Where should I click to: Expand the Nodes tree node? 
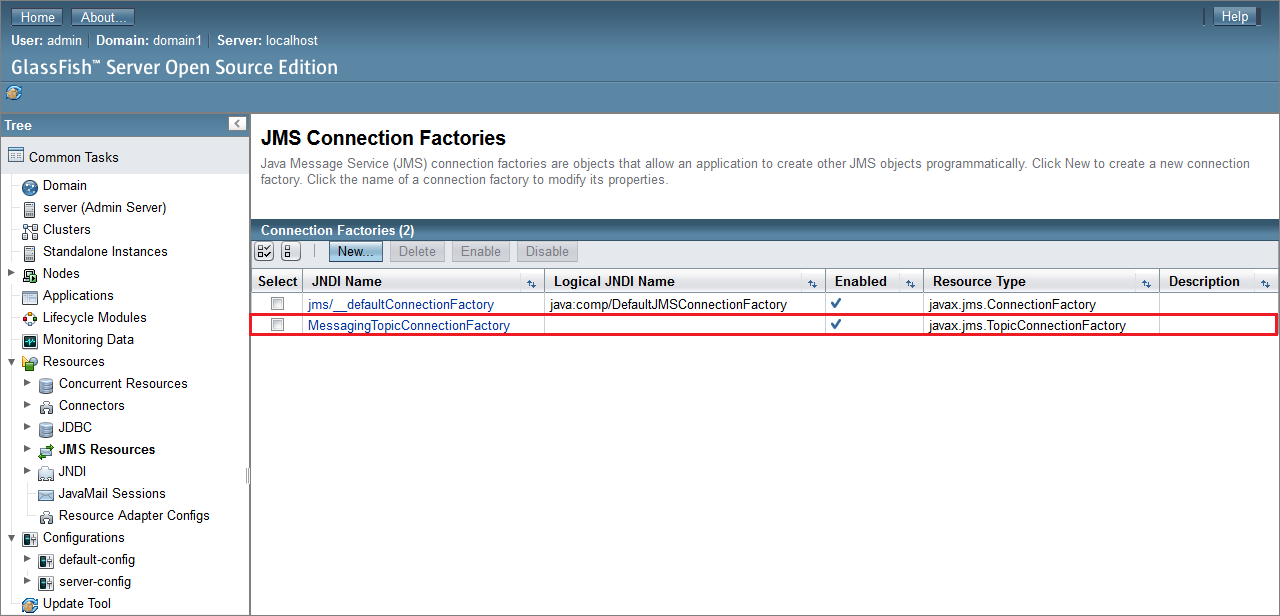11,273
